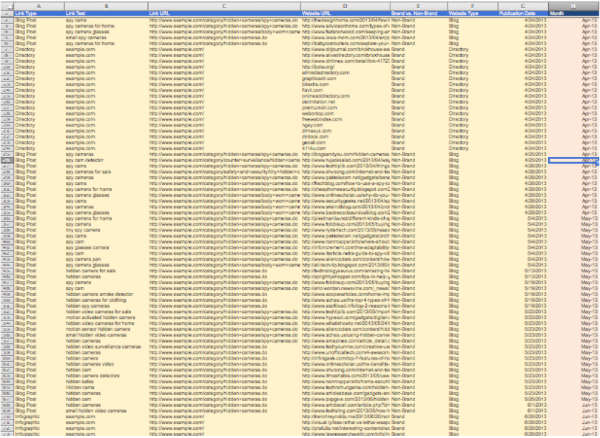Select column B header
The height and width of the screenshot is (438, 600).
(106, 6)
